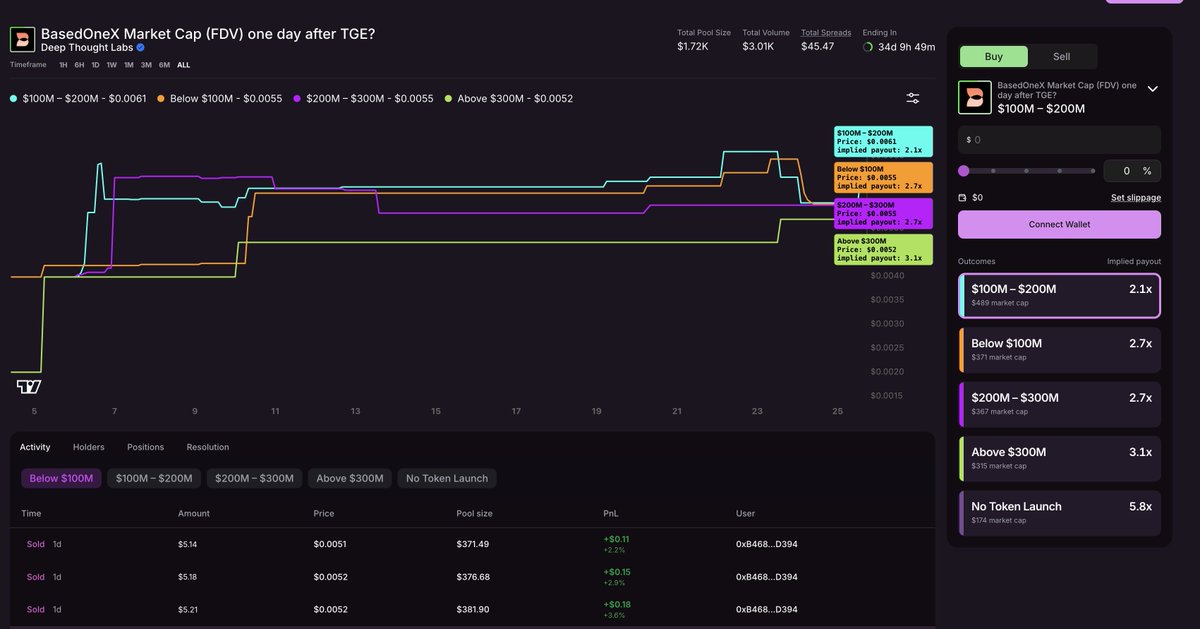Toggle the $200M – $300M legend series
Viewport: 1200px width, 629px height.
[x=364, y=99]
